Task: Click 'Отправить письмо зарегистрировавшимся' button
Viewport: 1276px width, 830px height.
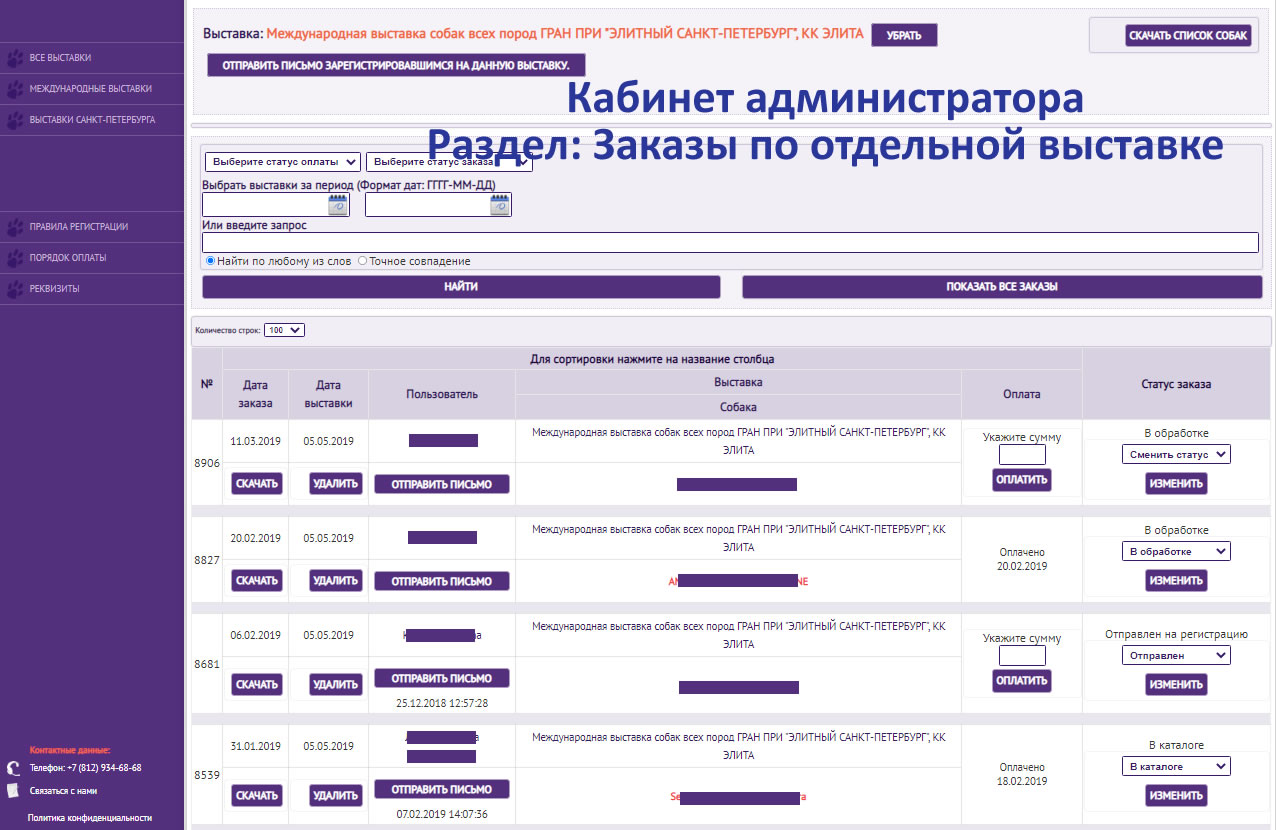Action: click(x=396, y=65)
